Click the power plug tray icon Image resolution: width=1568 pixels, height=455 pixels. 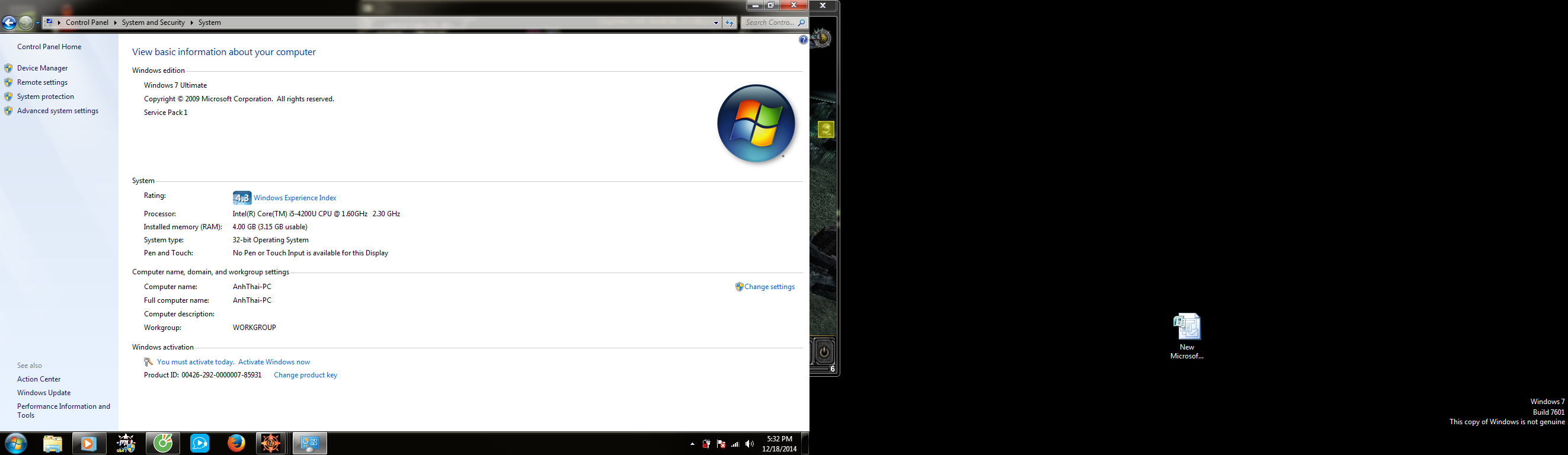pos(706,444)
